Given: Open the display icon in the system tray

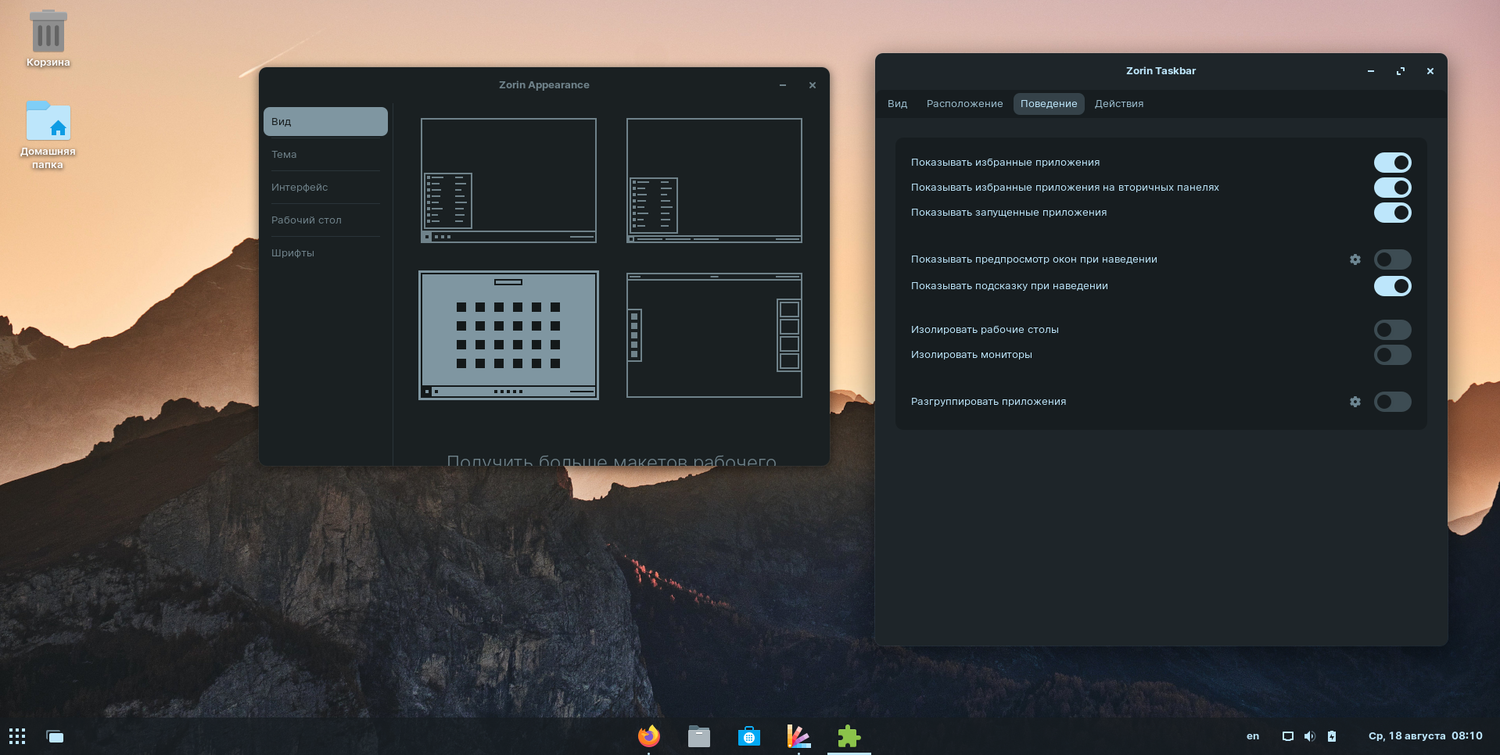Looking at the screenshot, I should coord(1288,736).
